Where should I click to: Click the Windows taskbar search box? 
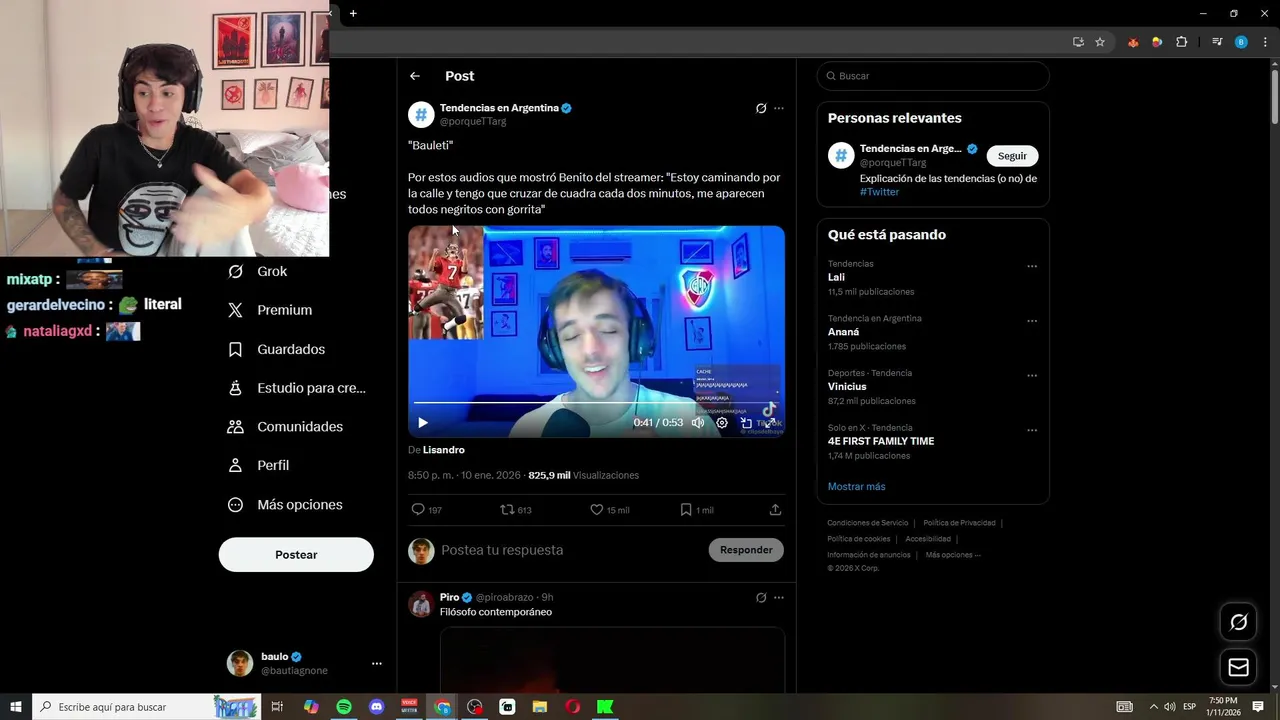point(147,707)
